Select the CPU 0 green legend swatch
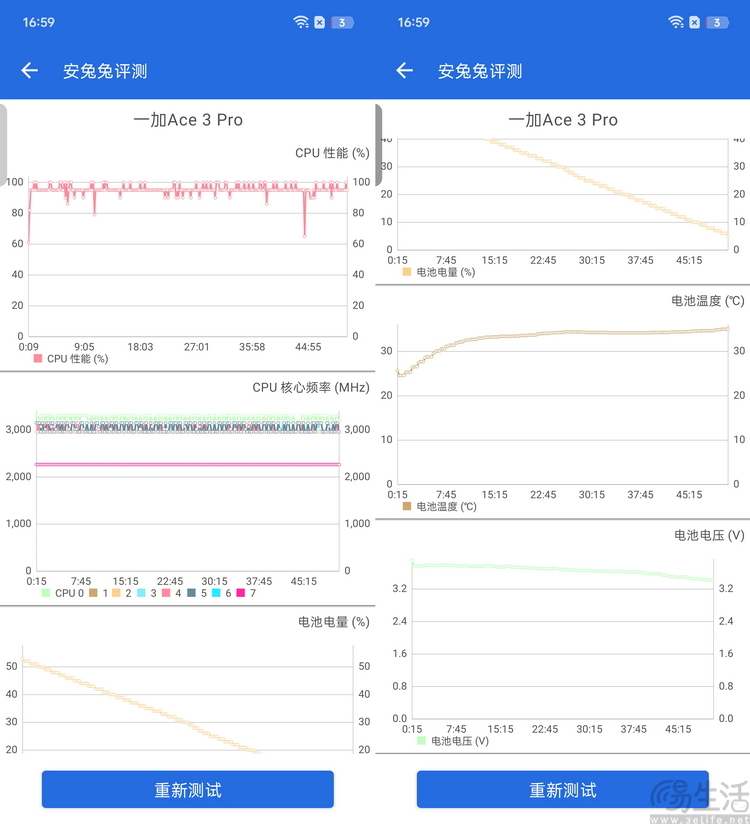 46,593
